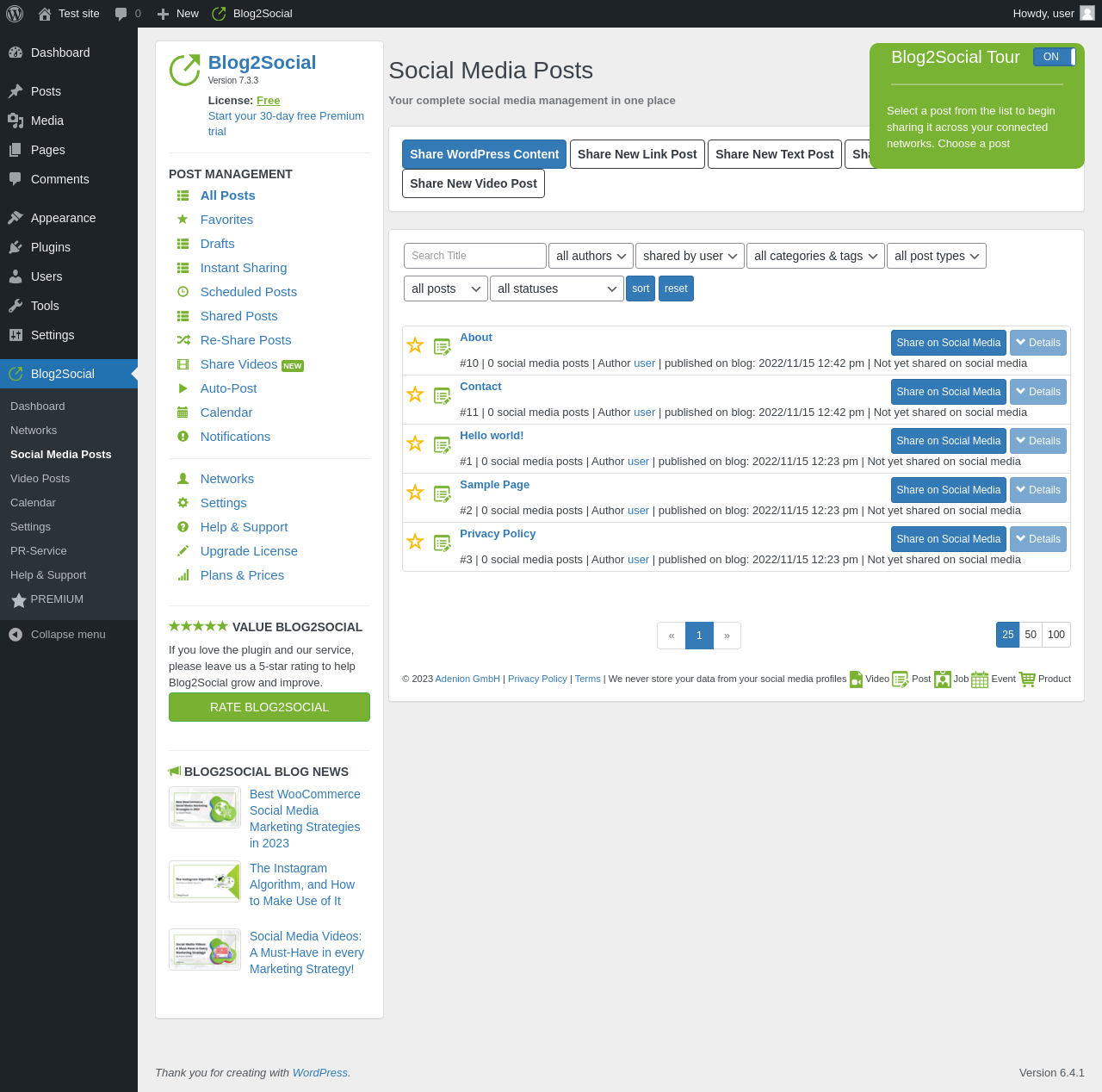Click the Event calendar legend icon

pyautogui.click(x=980, y=679)
